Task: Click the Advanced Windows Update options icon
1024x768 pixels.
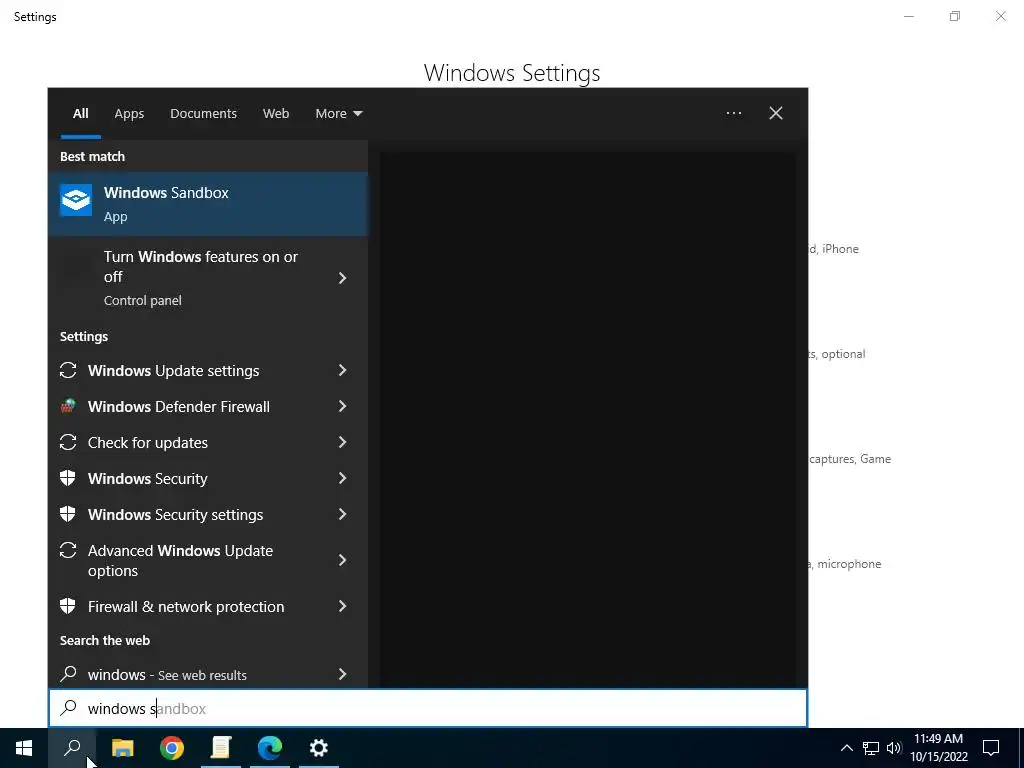Action: coord(68,551)
